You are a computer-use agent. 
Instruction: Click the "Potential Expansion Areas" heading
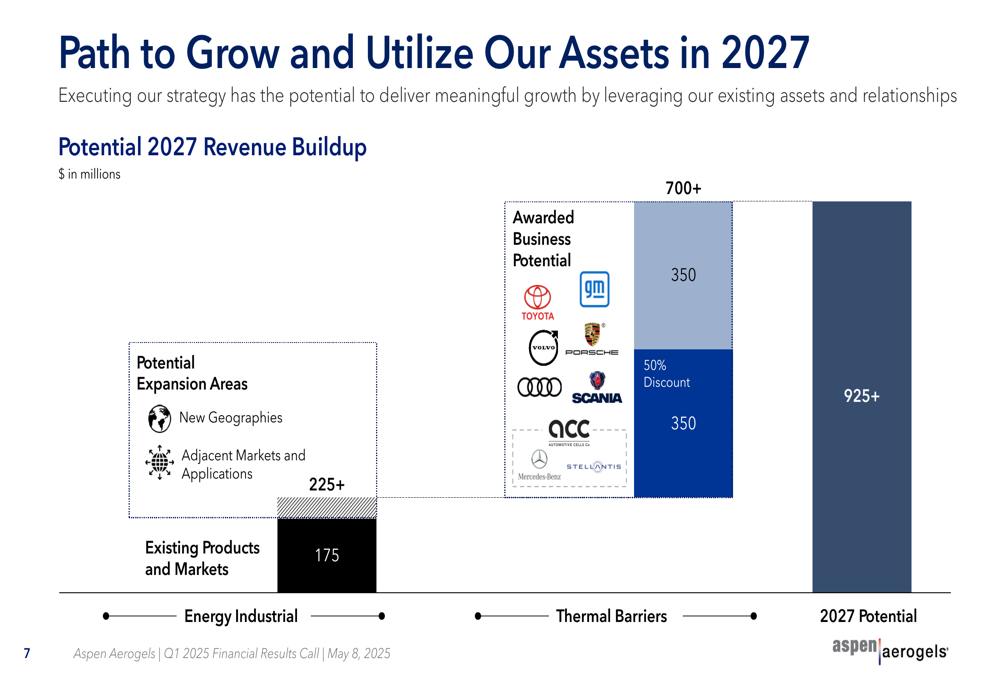[x=192, y=373]
